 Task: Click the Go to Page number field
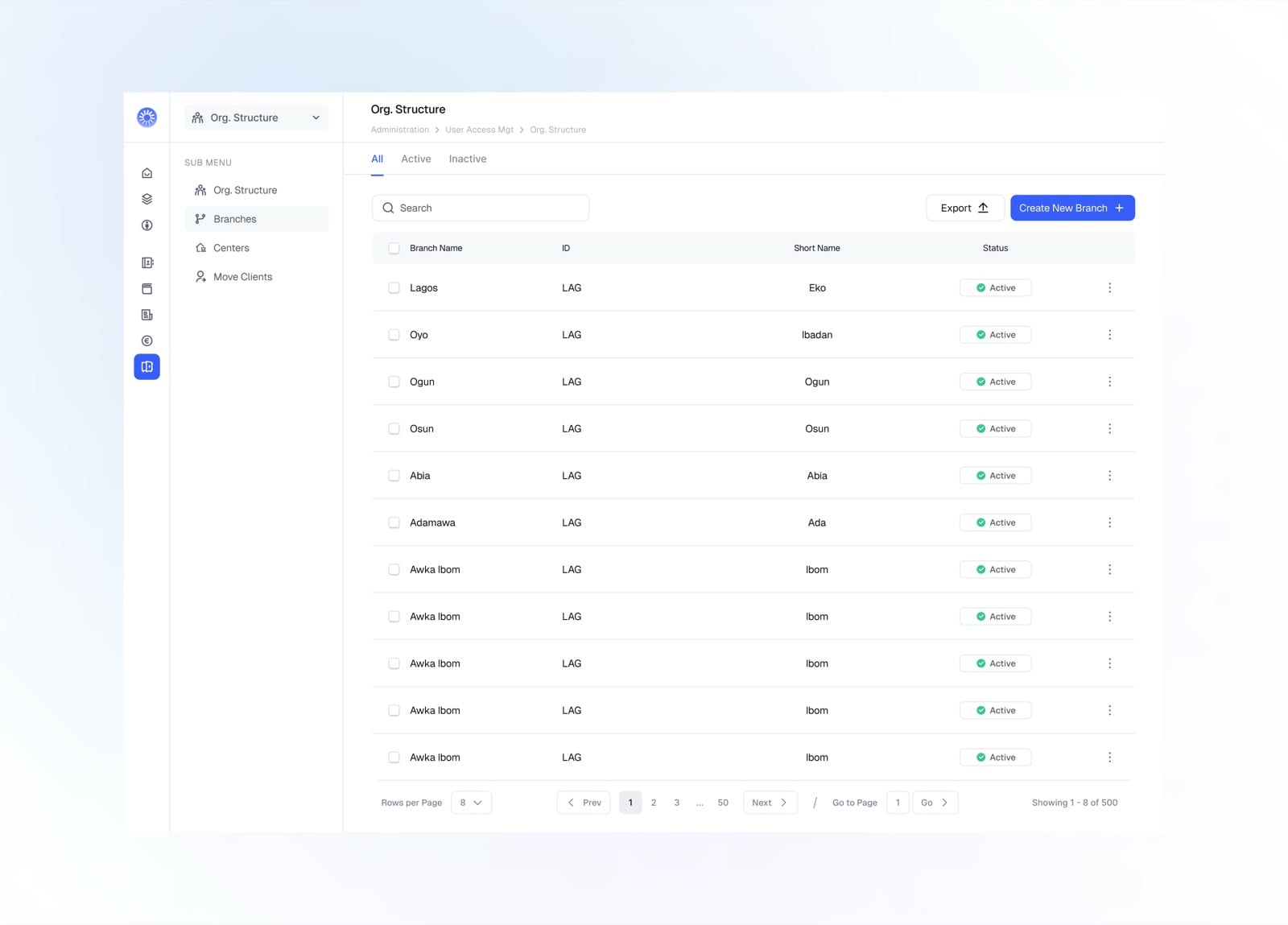pyautogui.click(x=898, y=803)
